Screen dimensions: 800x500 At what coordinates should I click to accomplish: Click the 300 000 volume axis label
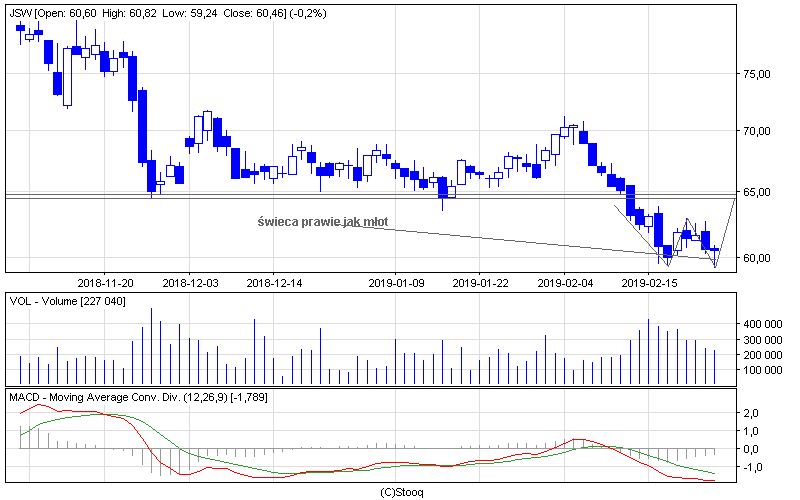763,340
